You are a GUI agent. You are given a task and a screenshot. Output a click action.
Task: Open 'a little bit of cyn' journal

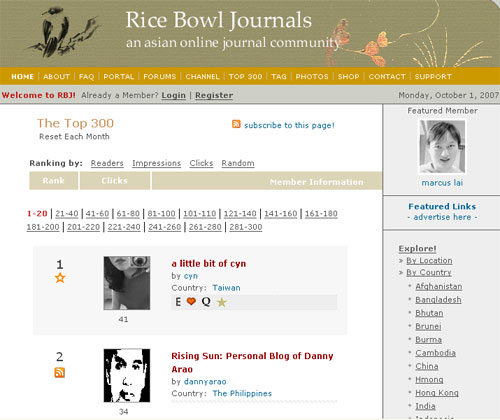[x=209, y=264]
